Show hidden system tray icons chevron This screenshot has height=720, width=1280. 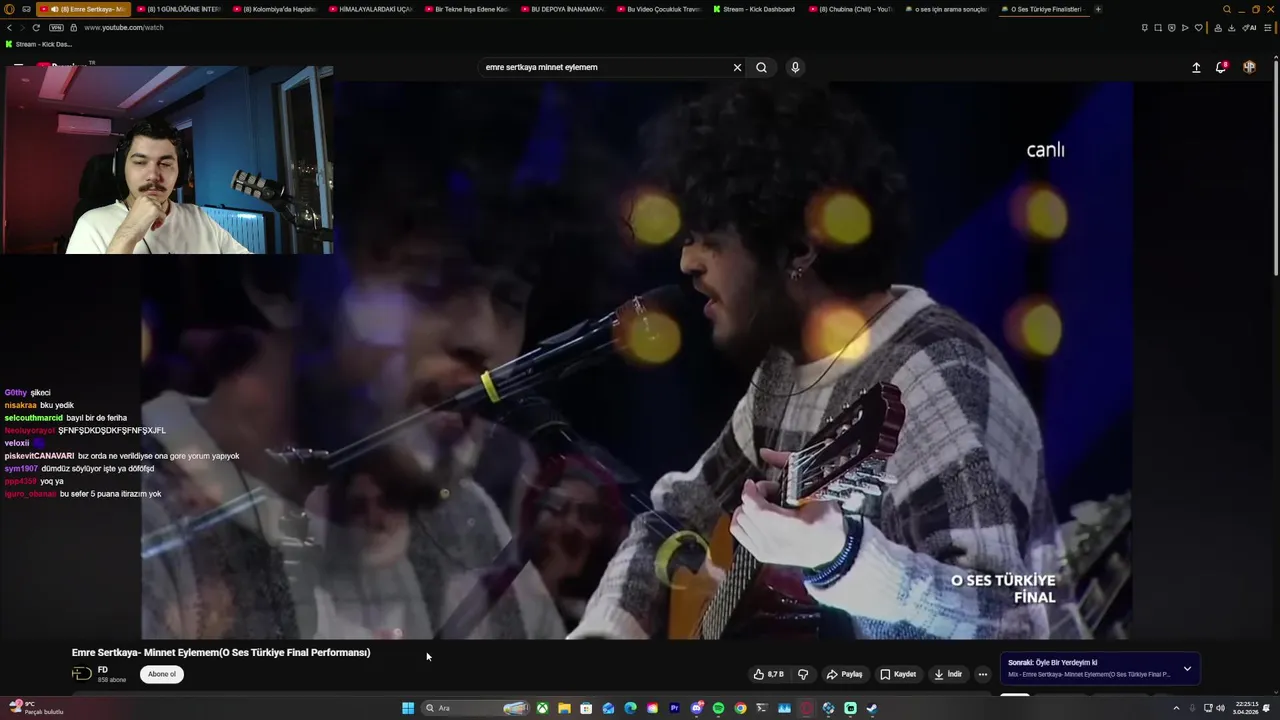(1176, 708)
